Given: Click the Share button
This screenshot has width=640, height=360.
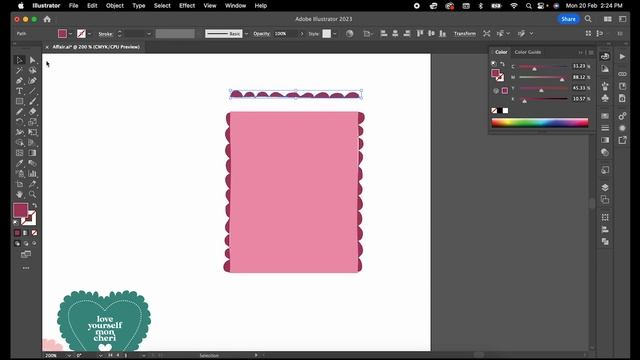Looking at the screenshot, I should 568,19.
